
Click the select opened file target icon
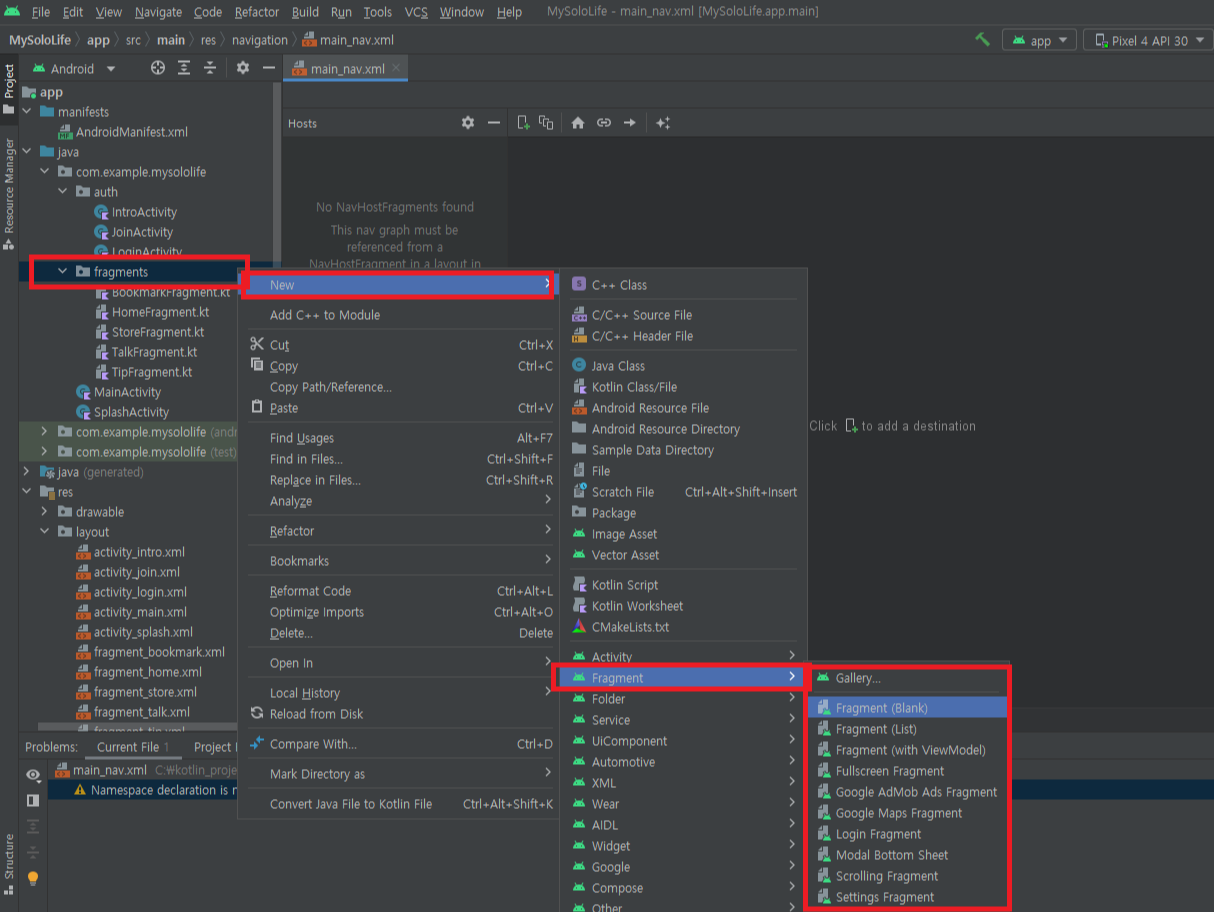(x=158, y=68)
